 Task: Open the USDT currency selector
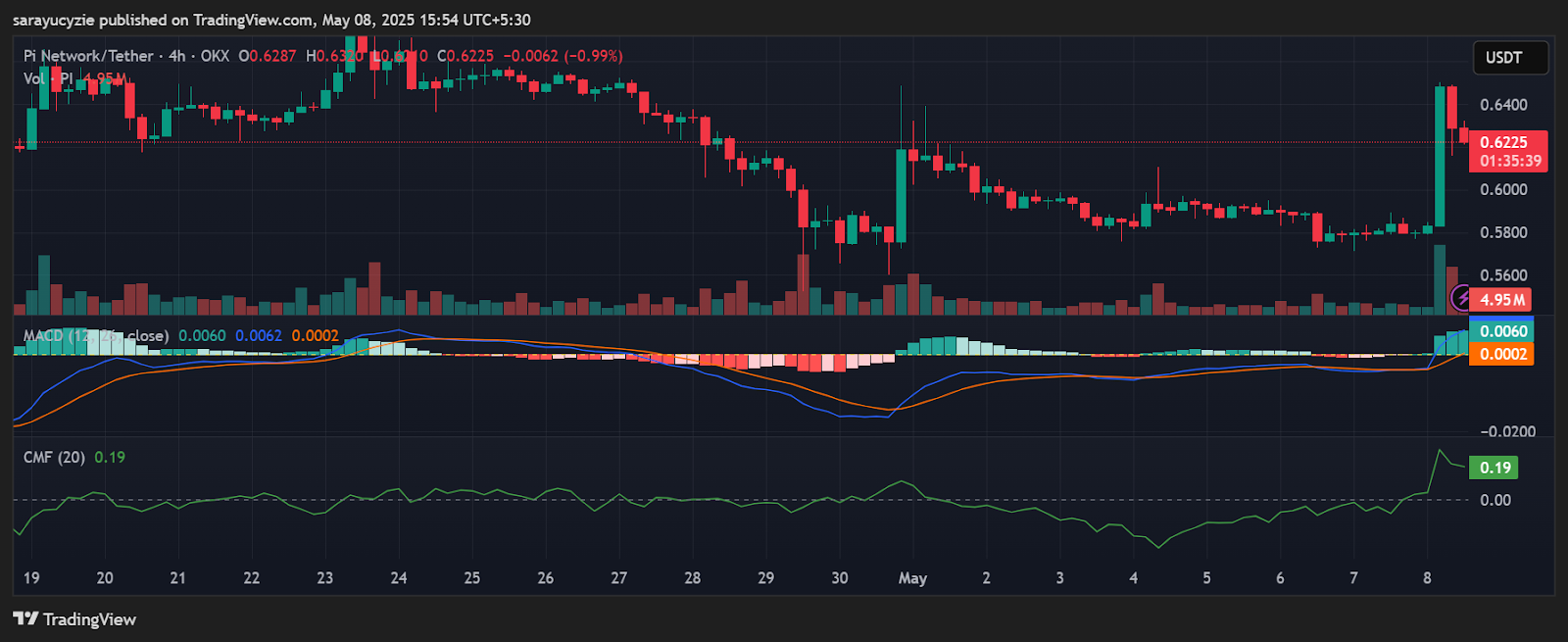pos(1510,58)
